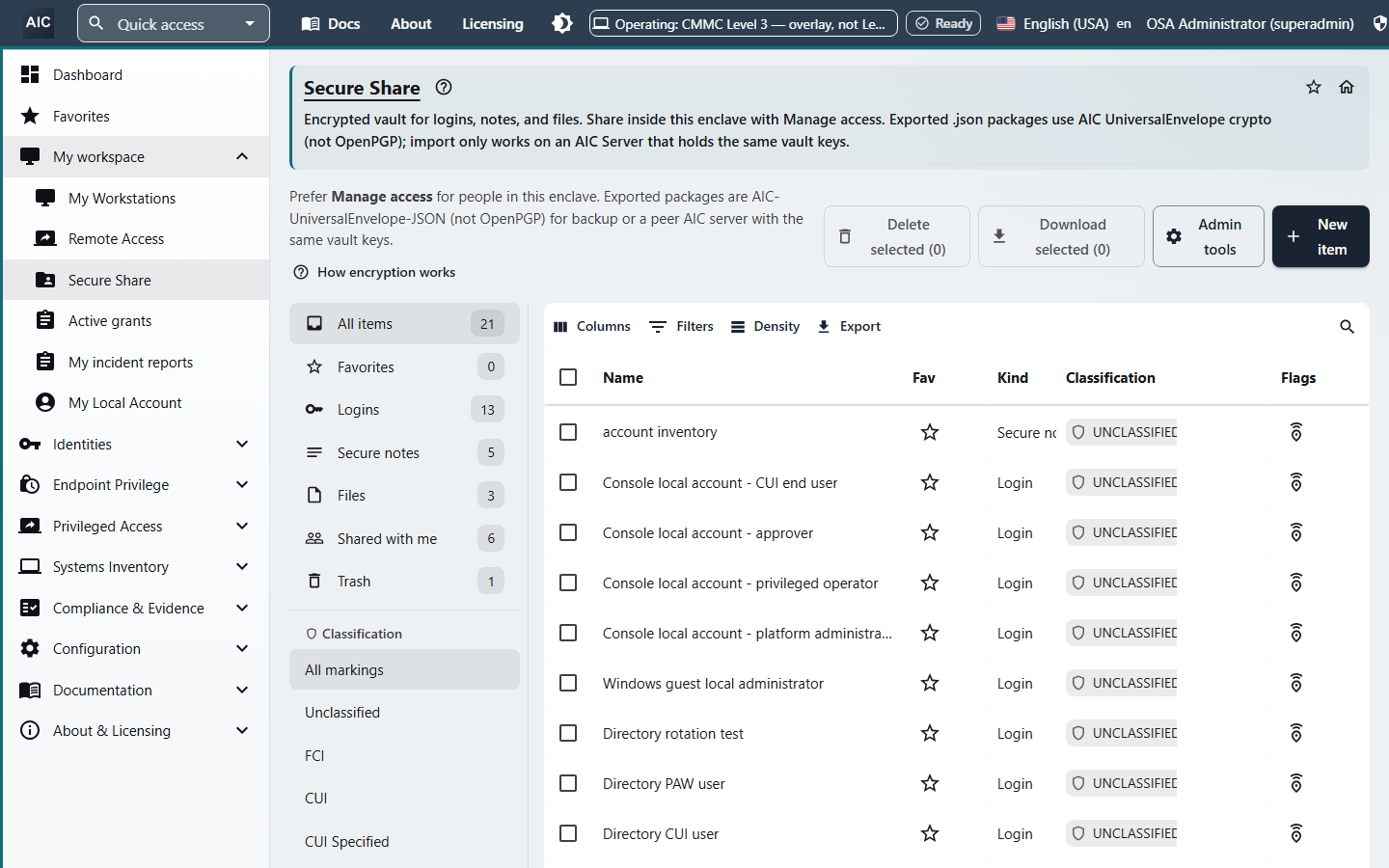Sort table by Name column header
Screen dimensions: 1389x868
click(623, 377)
